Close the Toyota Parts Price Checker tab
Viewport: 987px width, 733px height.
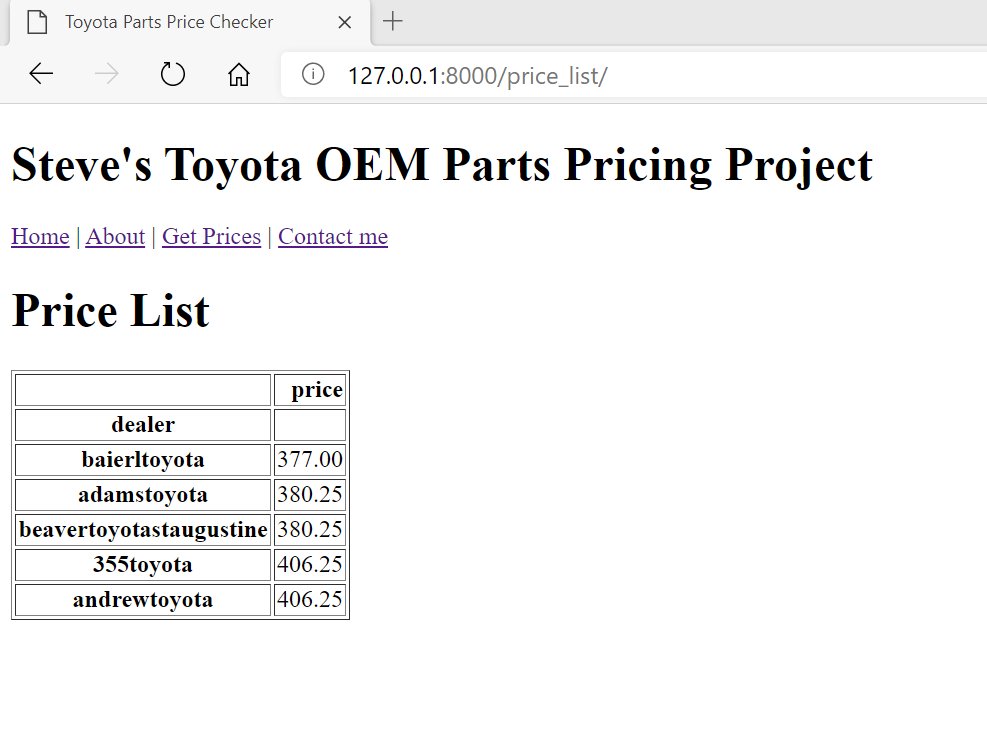tap(344, 23)
